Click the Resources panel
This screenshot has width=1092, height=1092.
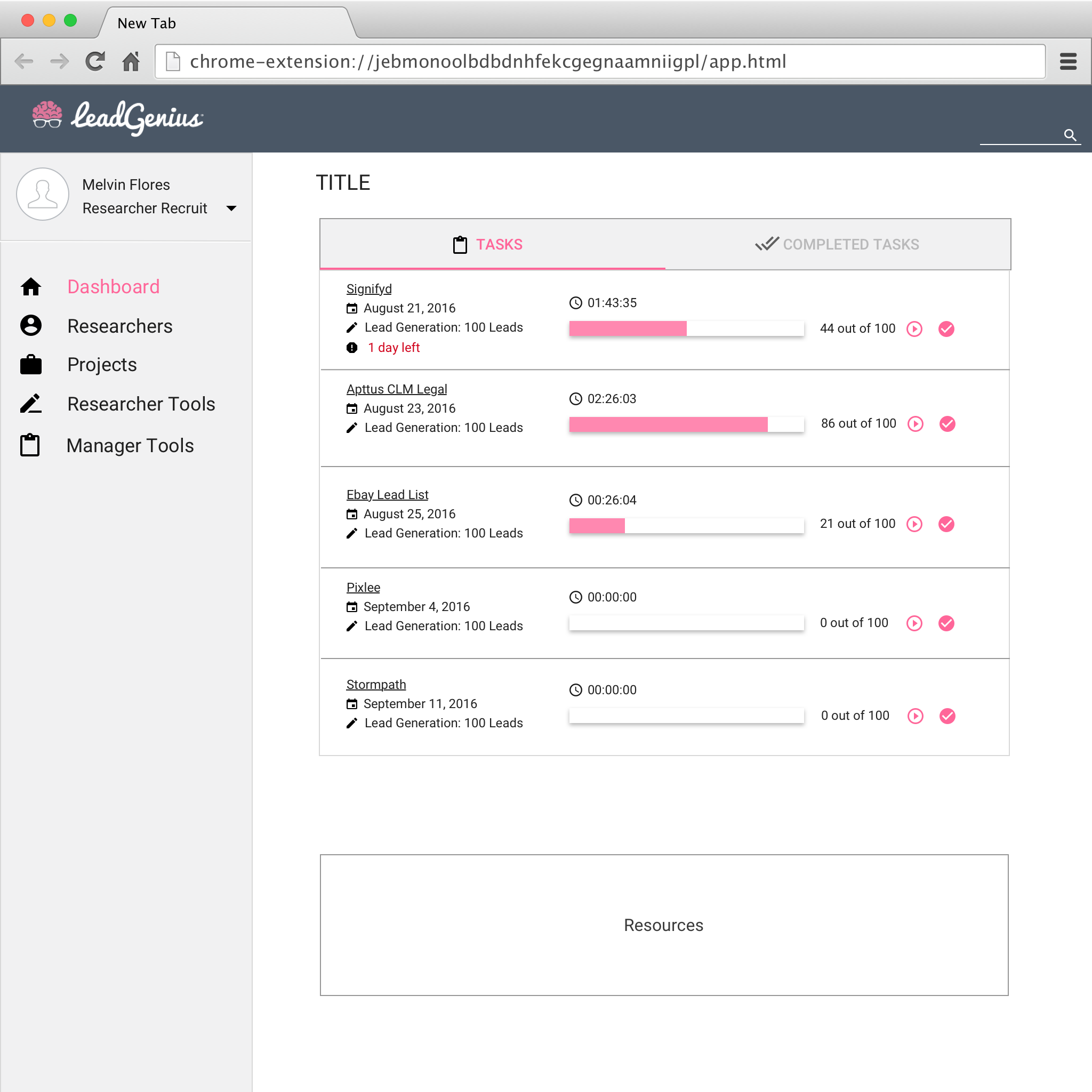point(663,925)
